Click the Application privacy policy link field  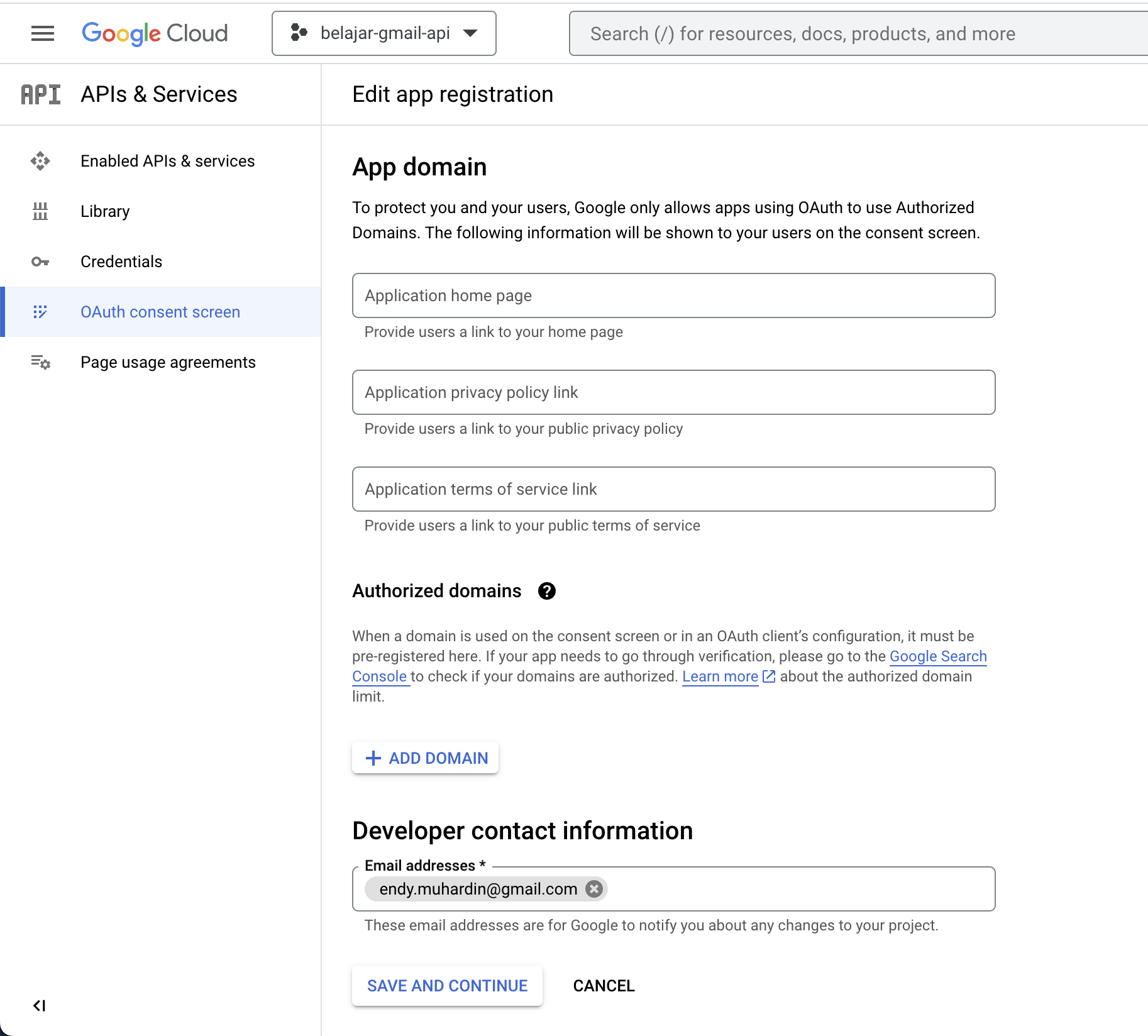point(673,392)
